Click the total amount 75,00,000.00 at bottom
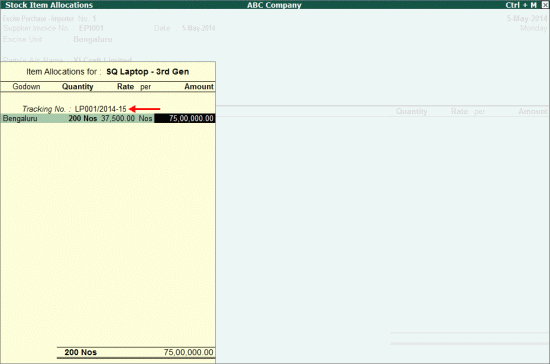 pos(188,352)
